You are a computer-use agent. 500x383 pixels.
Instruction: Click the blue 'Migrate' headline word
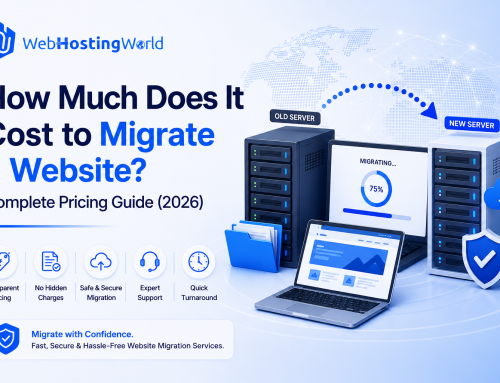tap(157, 135)
